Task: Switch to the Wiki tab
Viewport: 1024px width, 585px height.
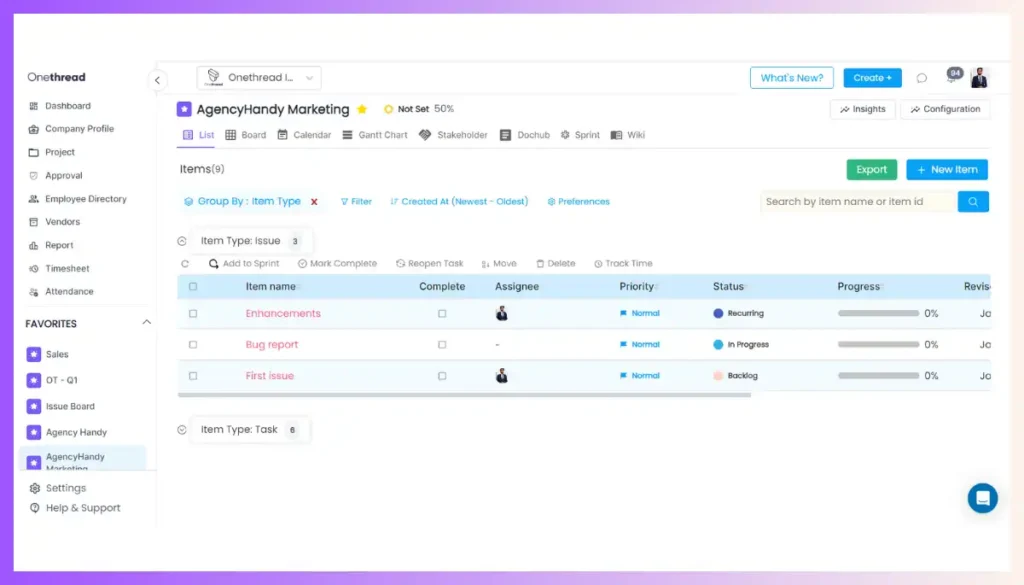Action: tap(628, 135)
